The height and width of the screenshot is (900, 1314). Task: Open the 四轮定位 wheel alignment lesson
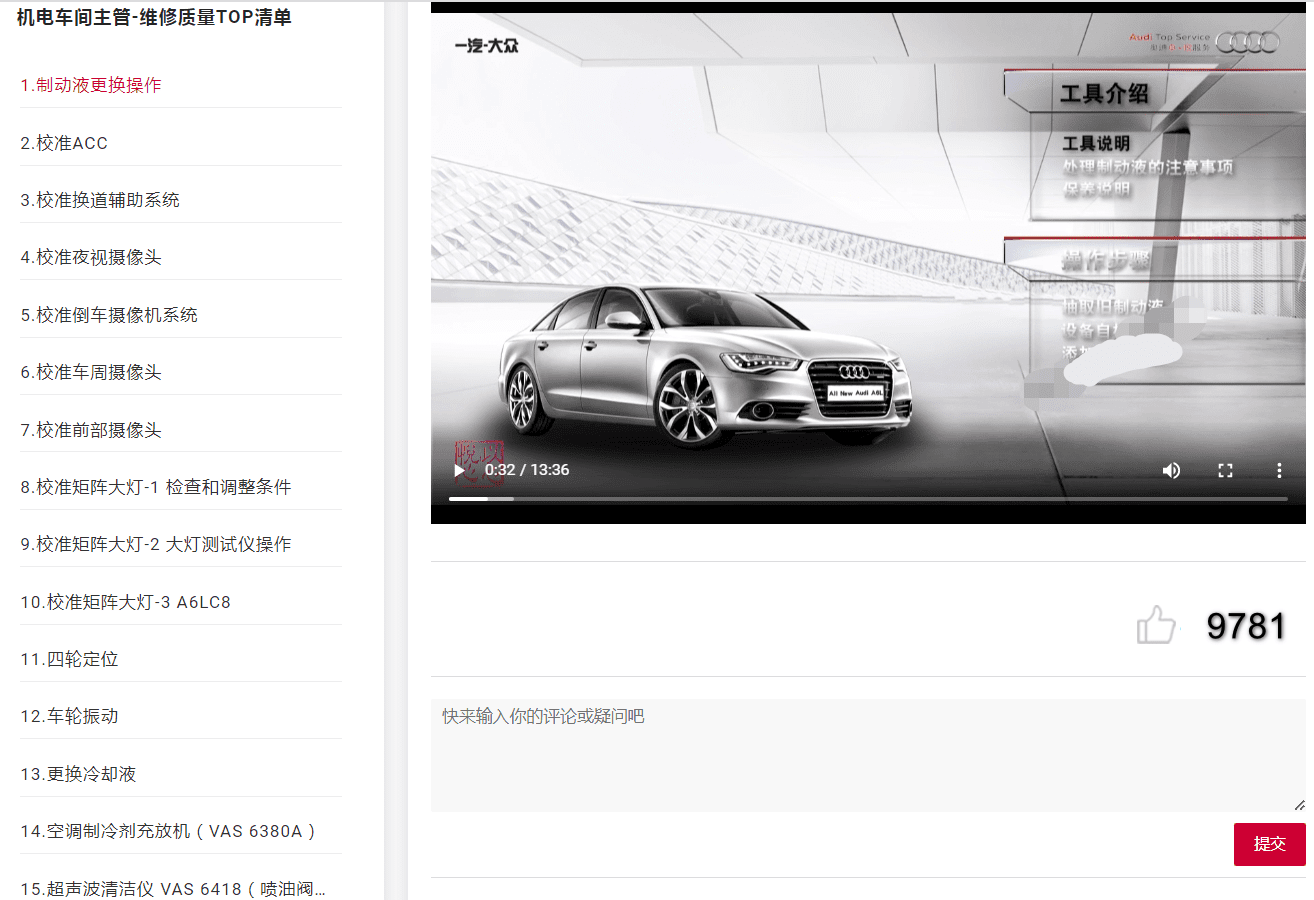pos(70,658)
